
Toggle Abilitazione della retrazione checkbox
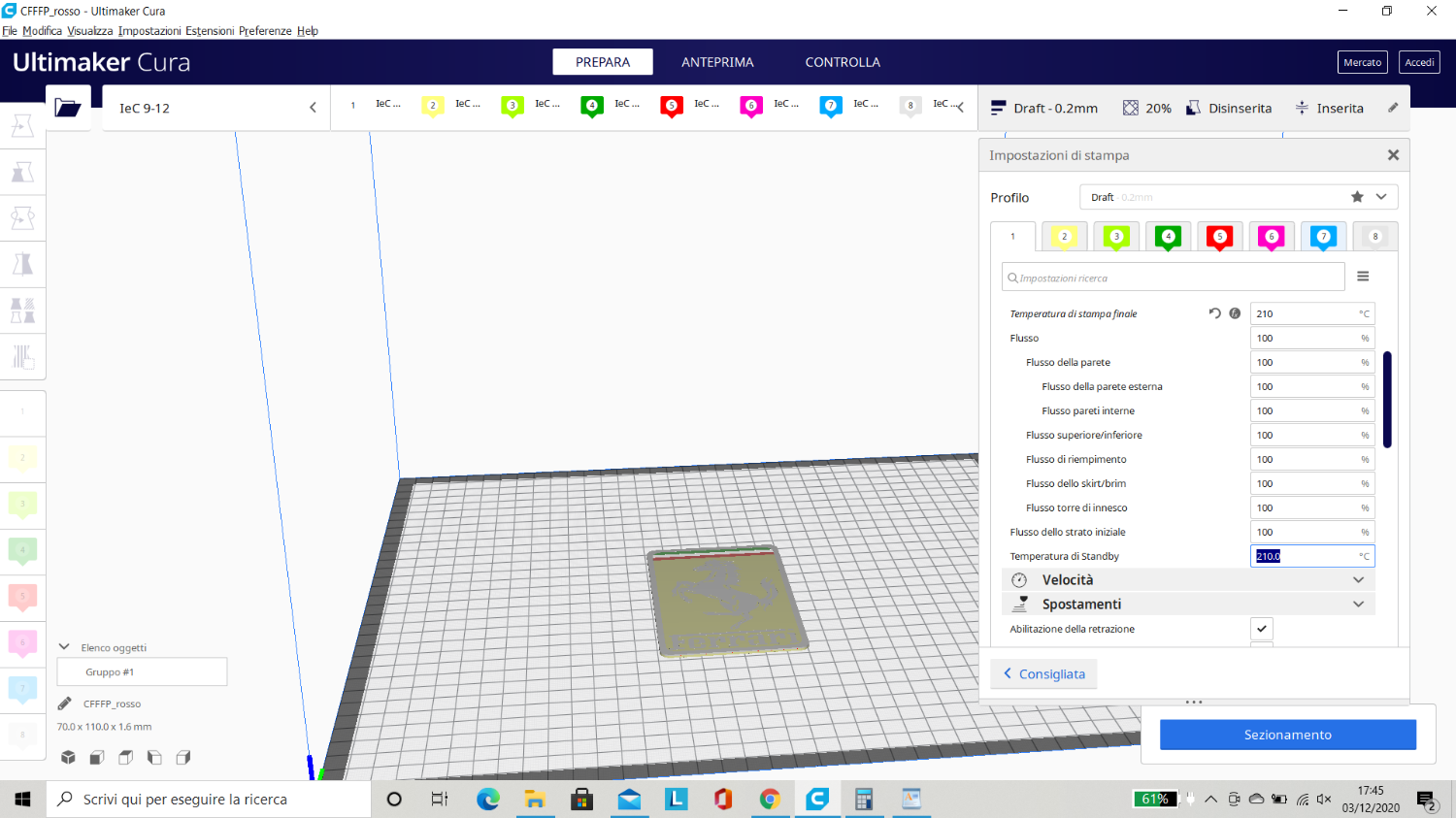[1262, 629]
